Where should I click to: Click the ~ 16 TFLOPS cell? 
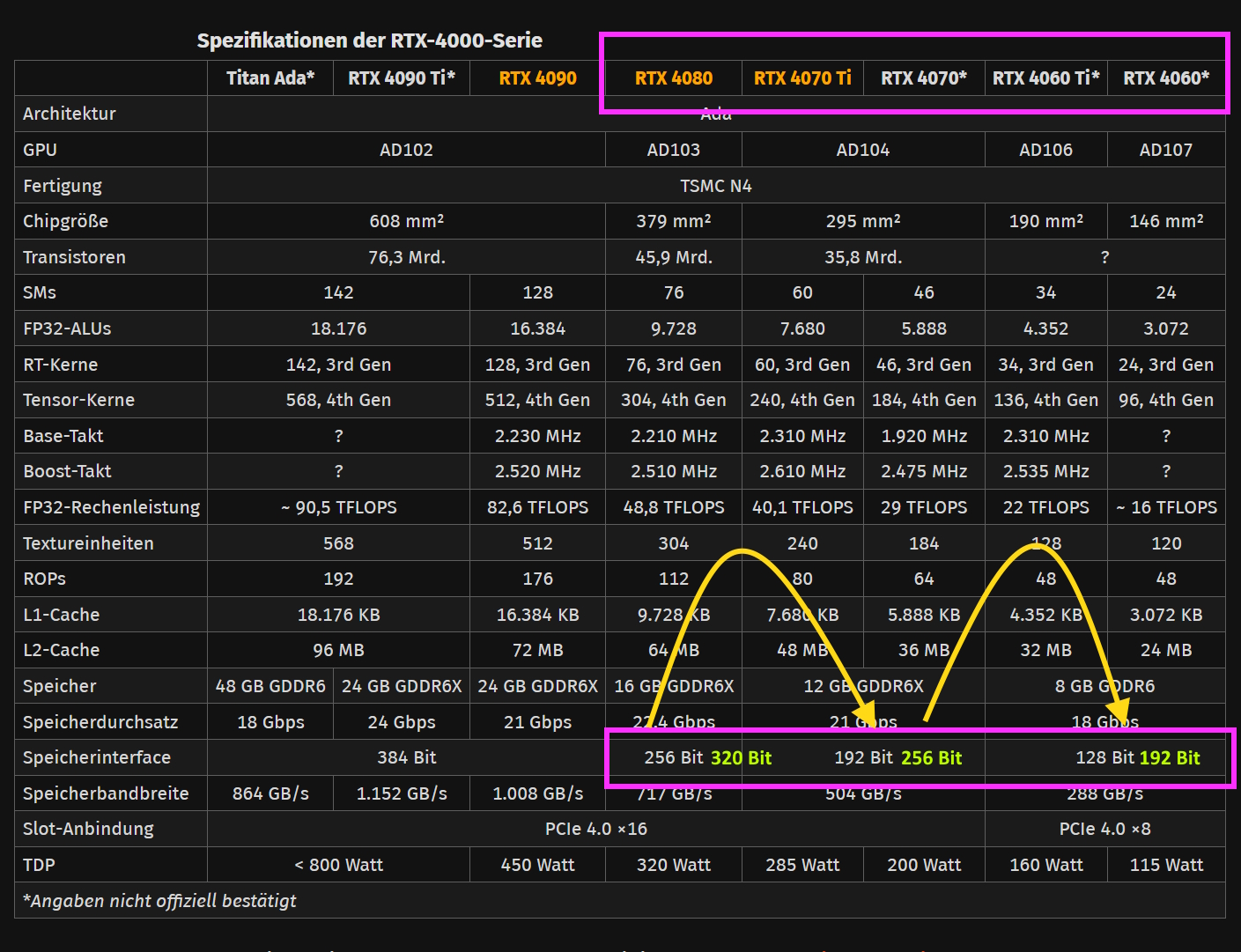coord(1166,507)
